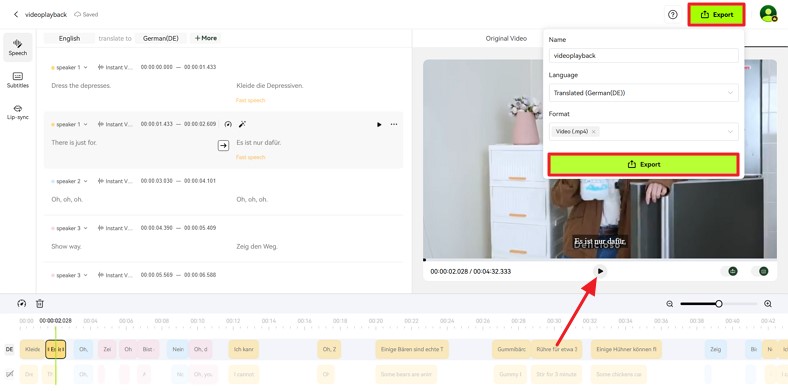The image size is (788, 391).
Task: Click the speed gauge icon above the timeline
Action: click(22, 304)
